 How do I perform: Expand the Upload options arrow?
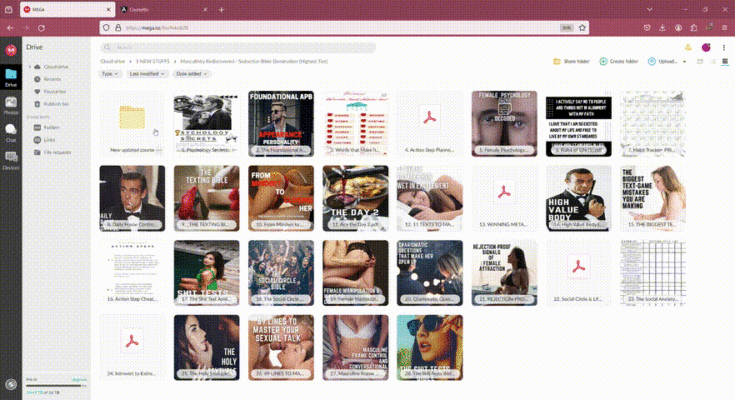pos(684,62)
